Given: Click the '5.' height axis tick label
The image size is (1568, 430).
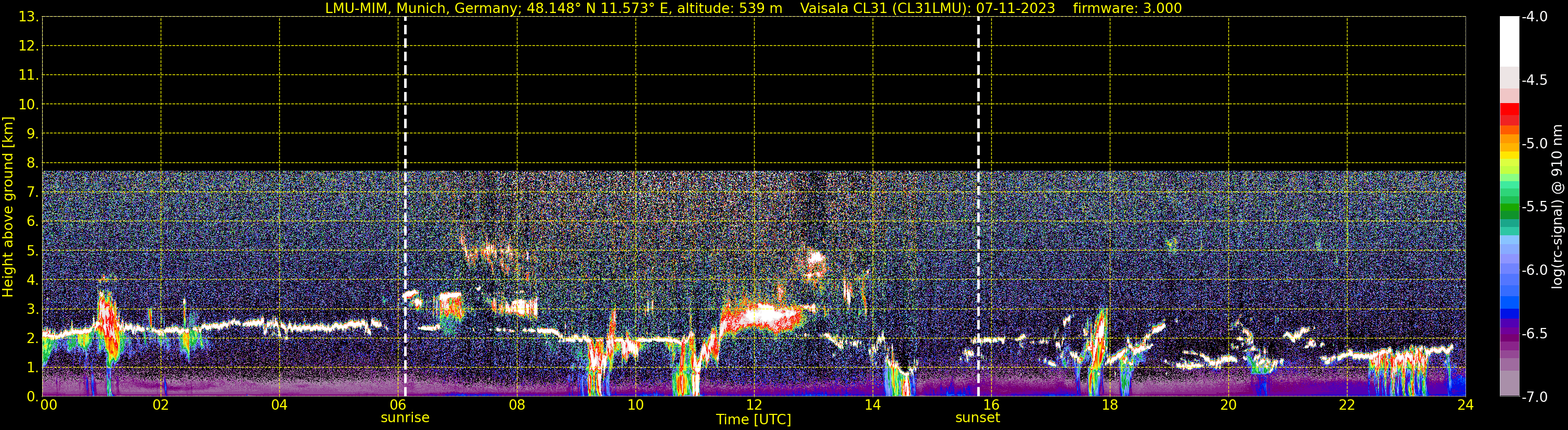Looking at the screenshot, I should (x=32, y=250).
